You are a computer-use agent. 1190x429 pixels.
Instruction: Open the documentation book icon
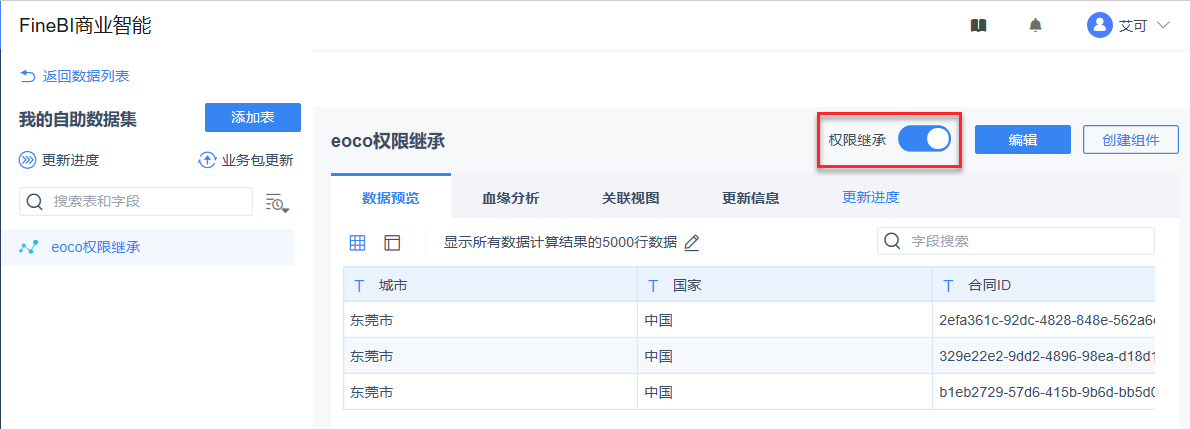[x=979, y=25]
